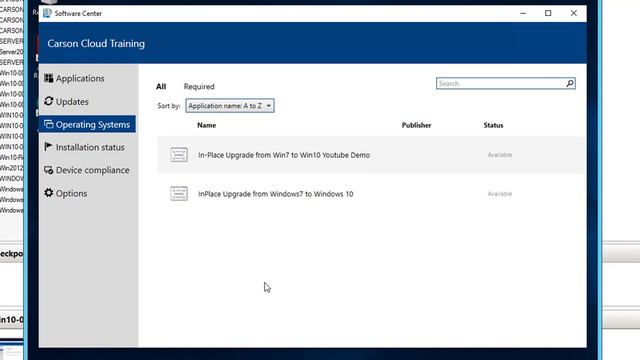Click the search magnifier icon

click(570, 83)
